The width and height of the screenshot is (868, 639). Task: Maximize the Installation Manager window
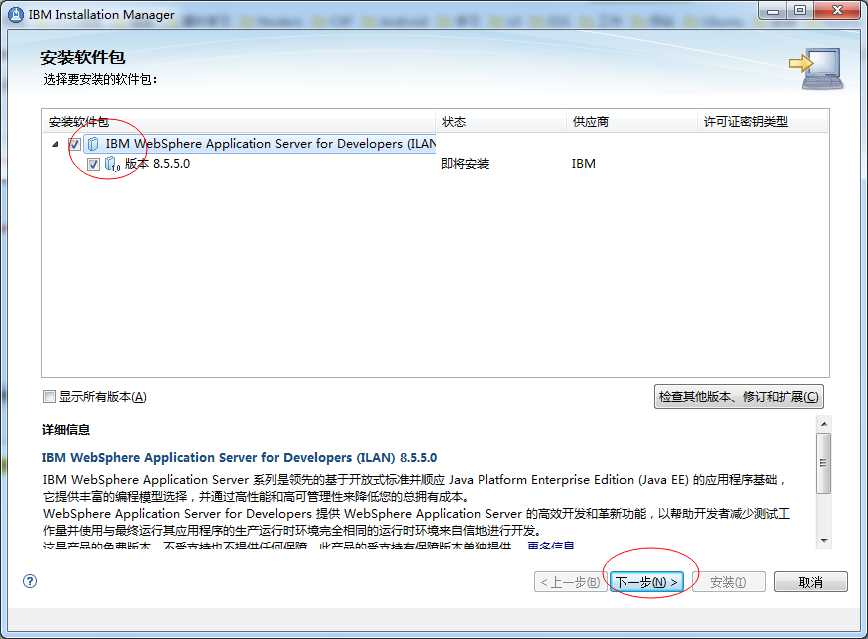[800, 11]
